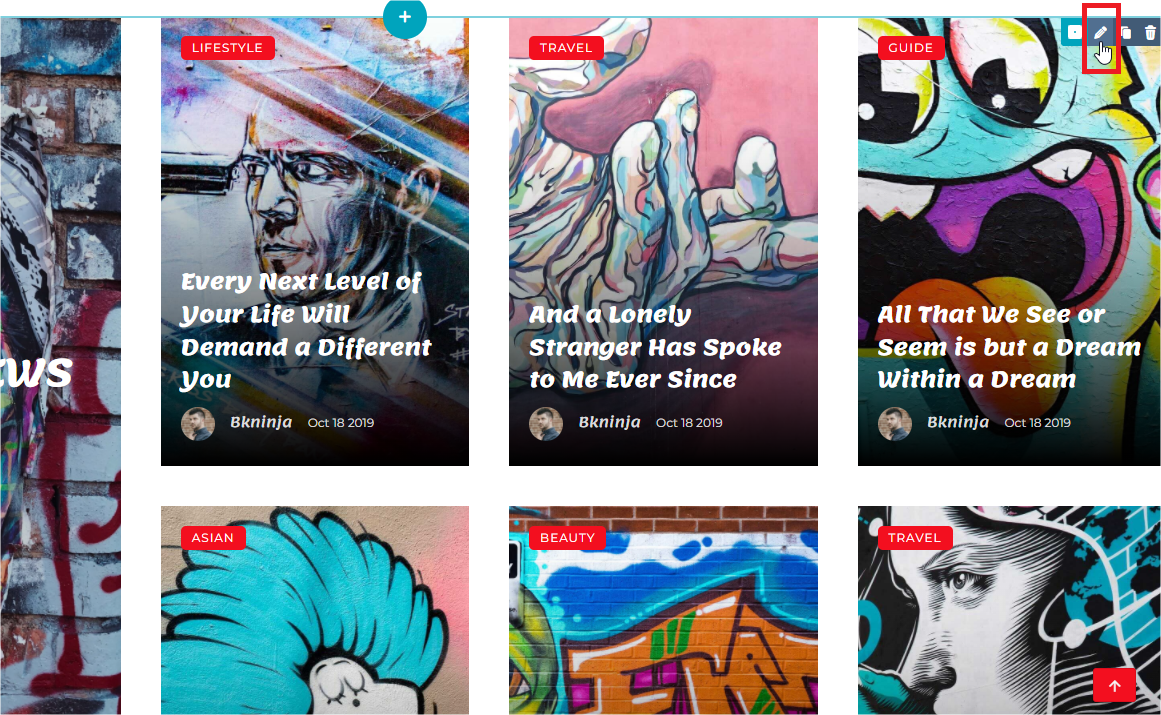
Task: Click Bkninja author name on the Travel hand post
Action: pos(609,423)
